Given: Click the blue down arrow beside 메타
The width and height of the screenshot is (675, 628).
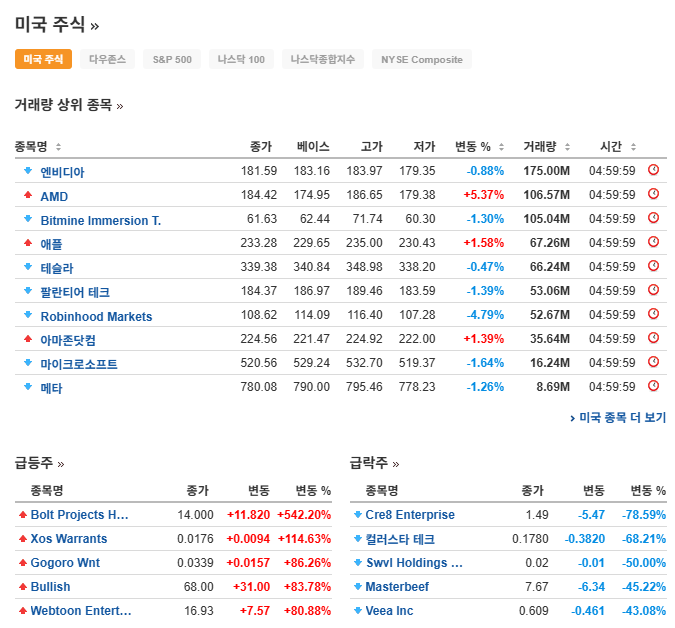Looking at the screenshot, I should click(x=28, y=387).
